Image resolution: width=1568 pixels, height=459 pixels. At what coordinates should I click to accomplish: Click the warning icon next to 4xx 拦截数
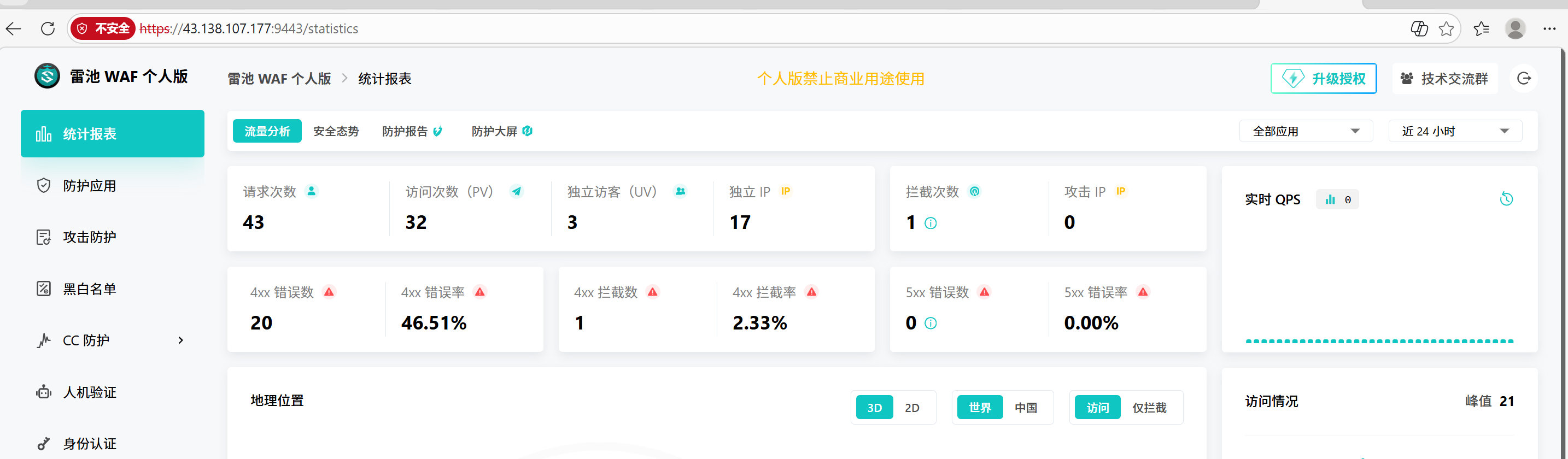653,292
